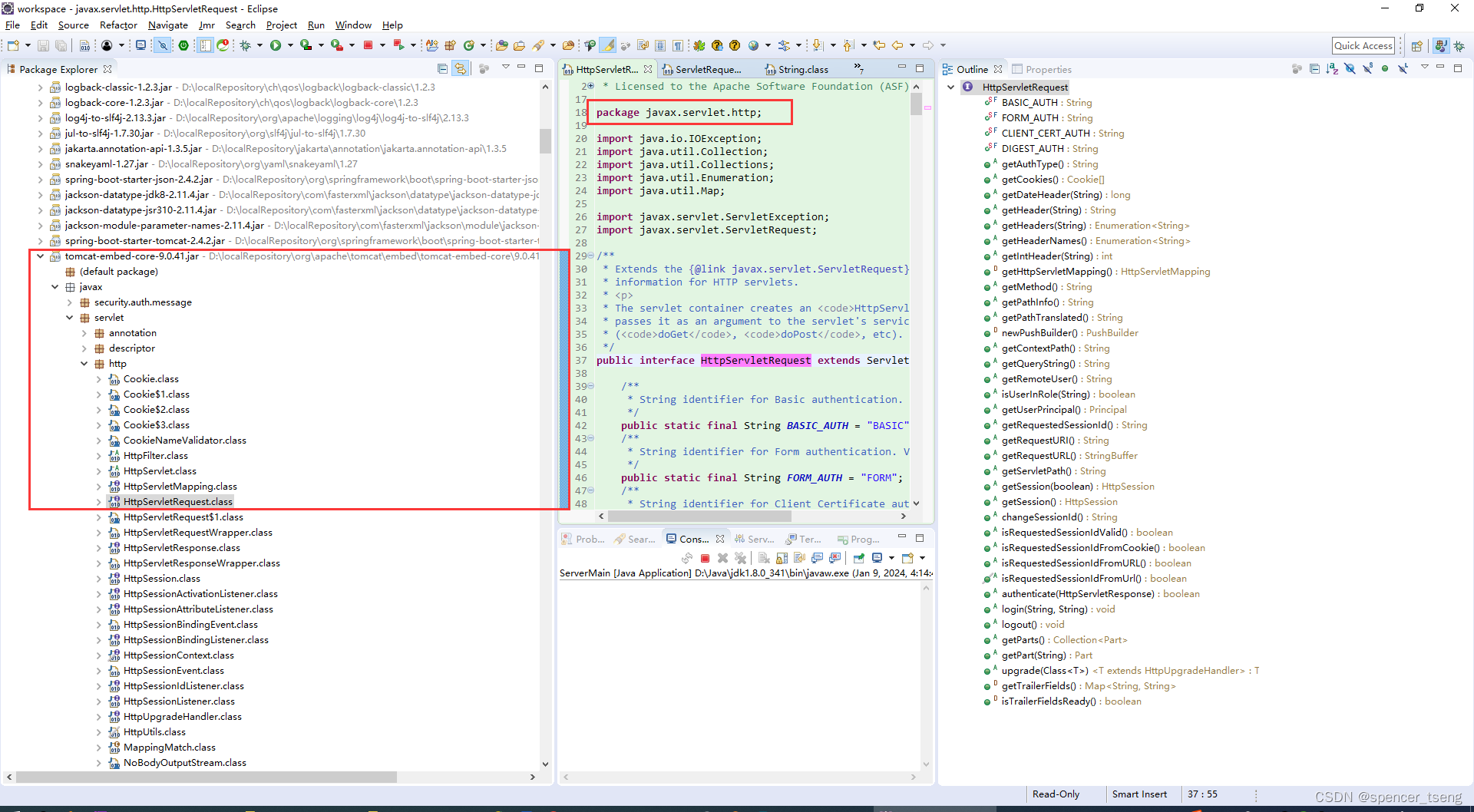Toggle Show Whitespace Characters
This screenshot has height=812, width=1474.
click(x=678, y=45)
